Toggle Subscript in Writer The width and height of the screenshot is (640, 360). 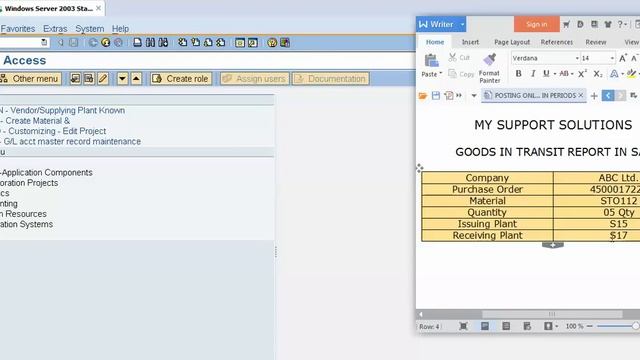tap(598, 74)
